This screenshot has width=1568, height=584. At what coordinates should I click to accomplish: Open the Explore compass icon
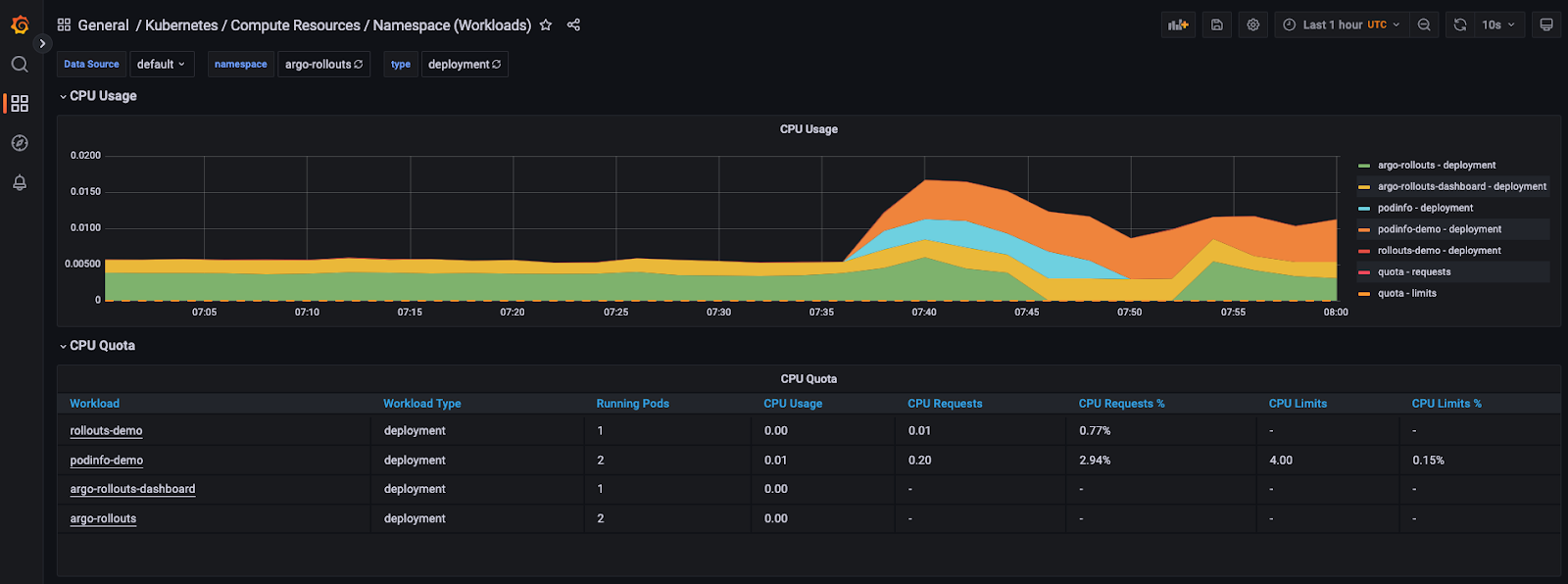[20, 143]
